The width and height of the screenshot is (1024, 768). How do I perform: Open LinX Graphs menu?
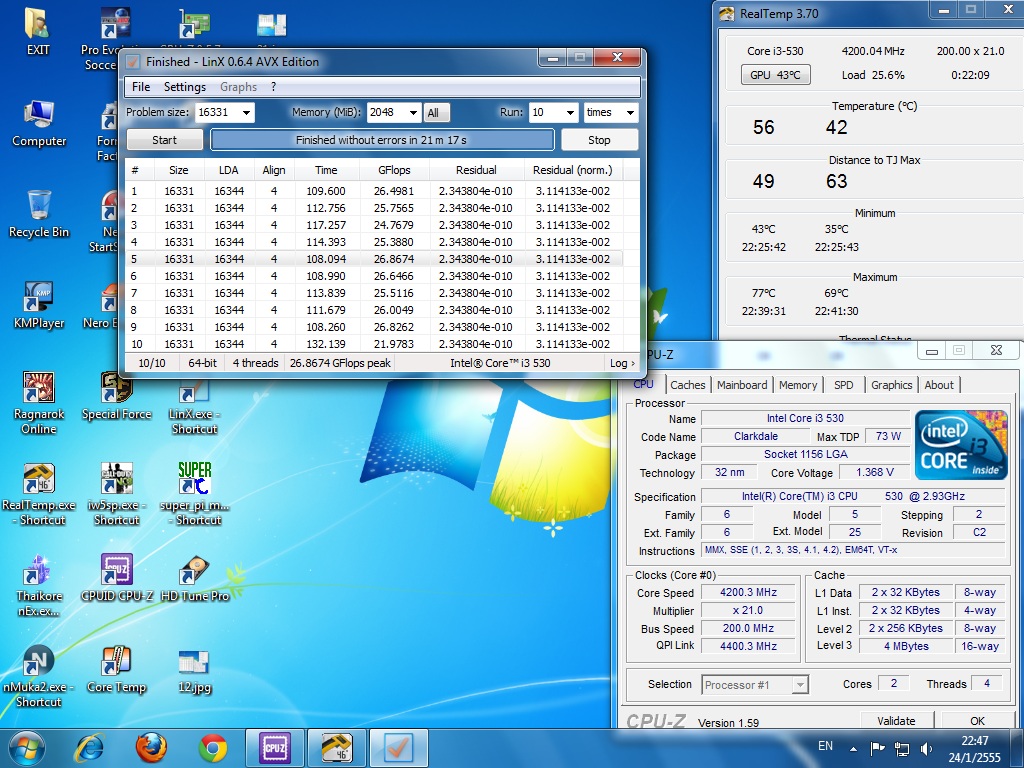(x=238, y=87)
